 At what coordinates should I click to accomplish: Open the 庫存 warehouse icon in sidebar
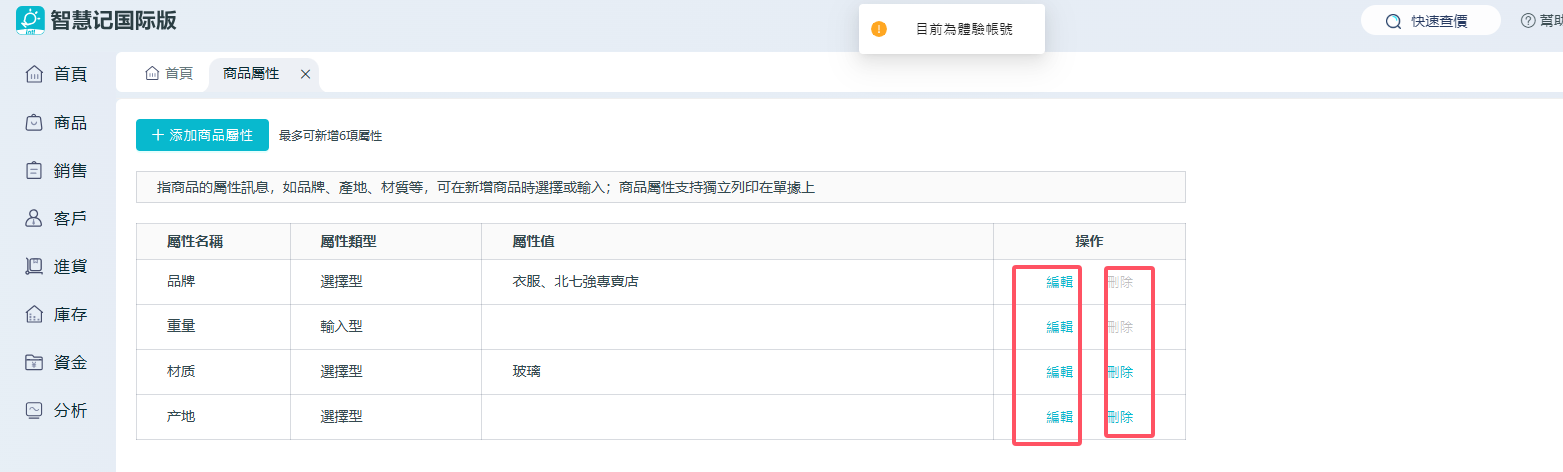coord(34,315)
